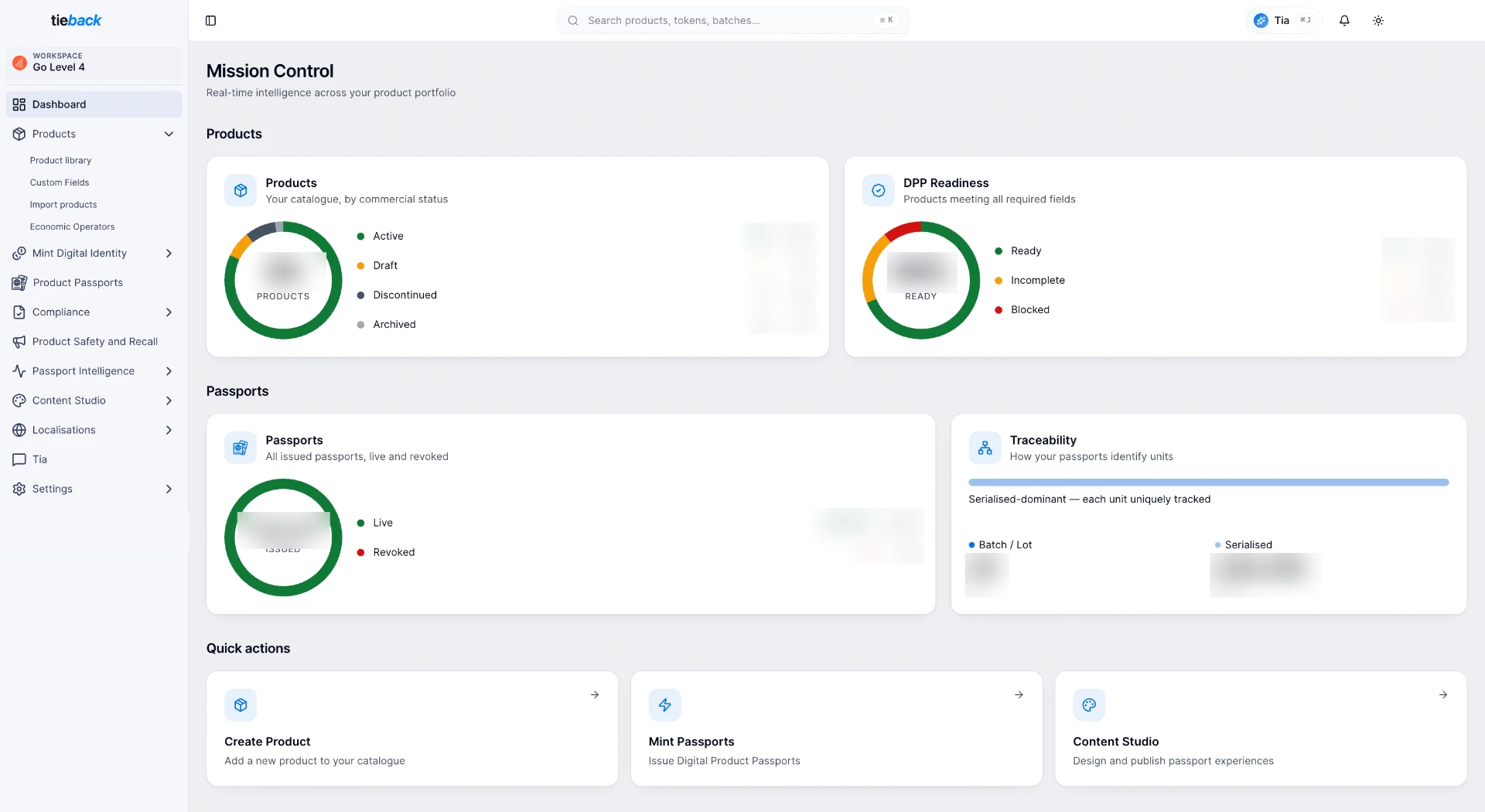
Task: Click the DPP Readiness check icon
Action: pos(879,190)
